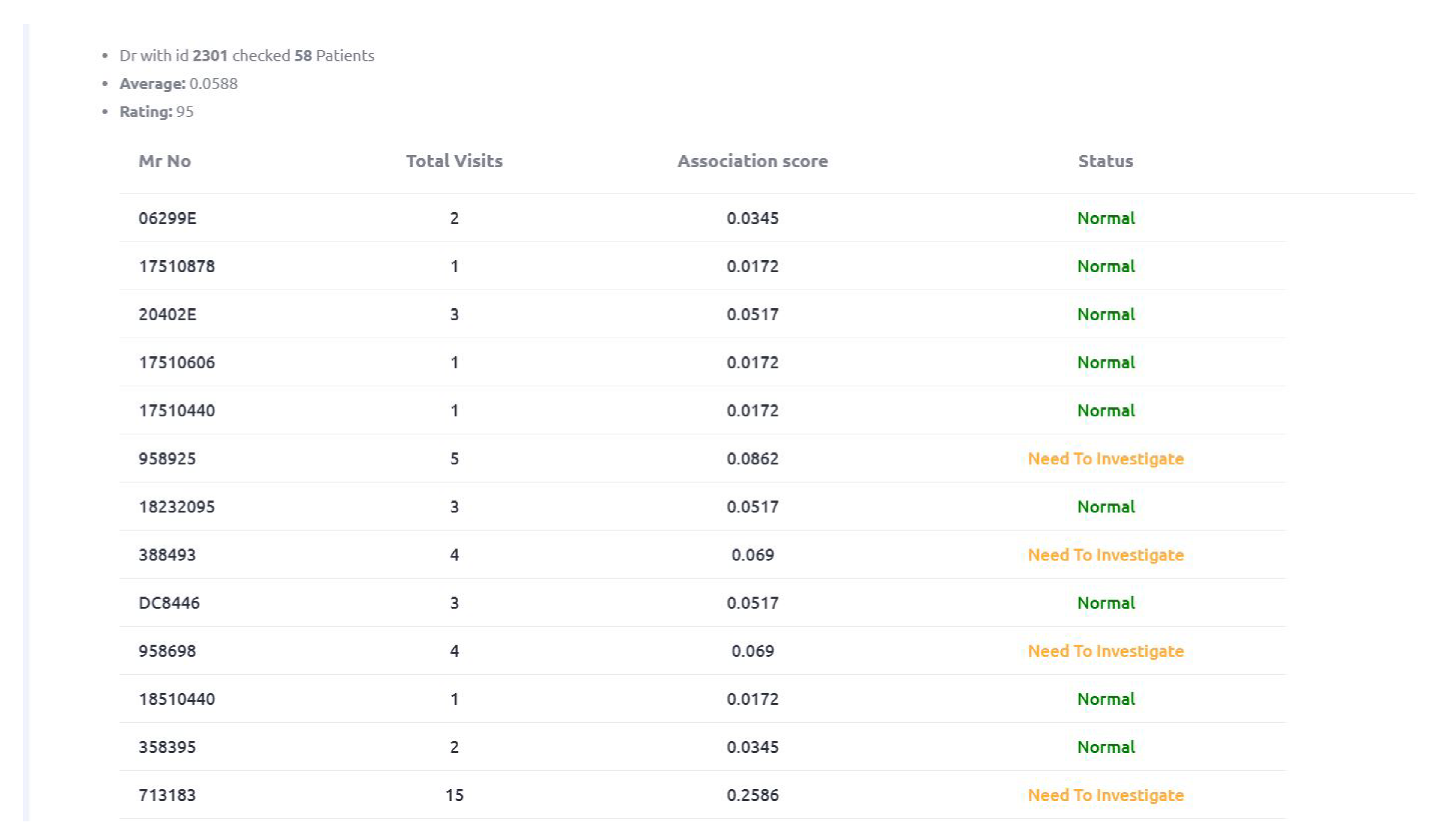Click Total Visits value 15
Image resolution: width=1435 pixels, height=840 pixels.
coord(454,795)
